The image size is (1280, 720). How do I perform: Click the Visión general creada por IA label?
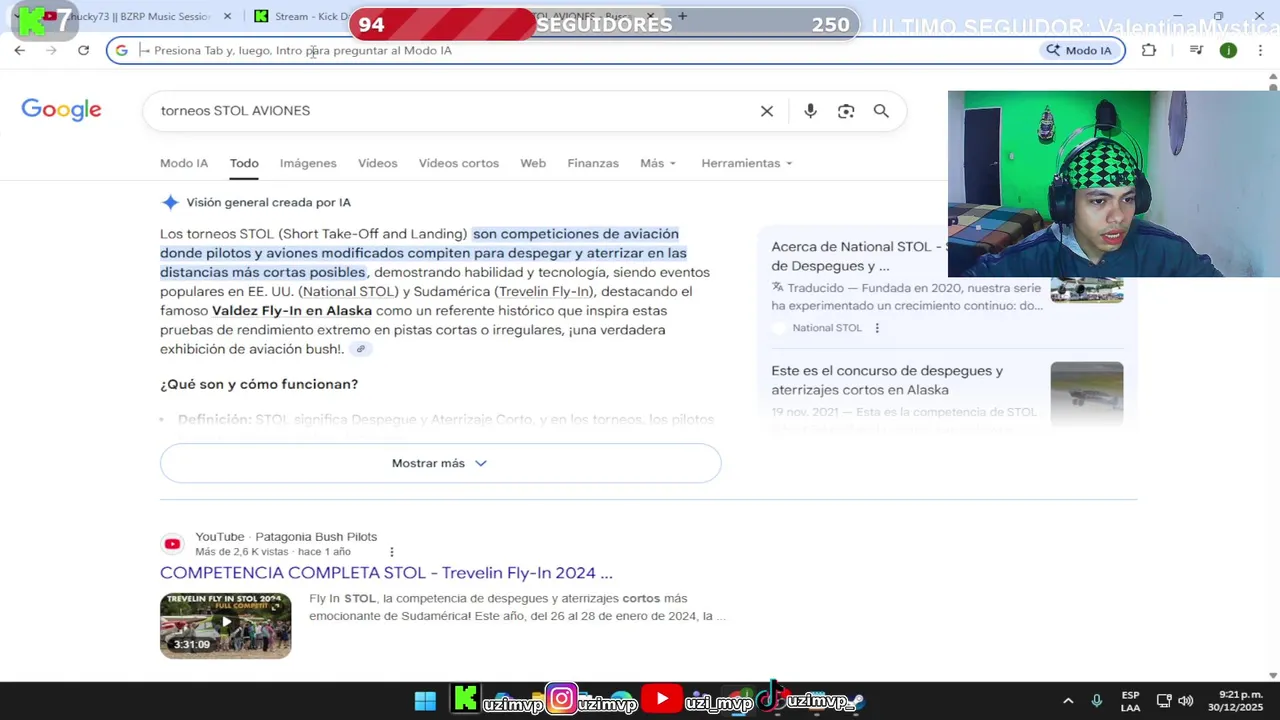268,203
